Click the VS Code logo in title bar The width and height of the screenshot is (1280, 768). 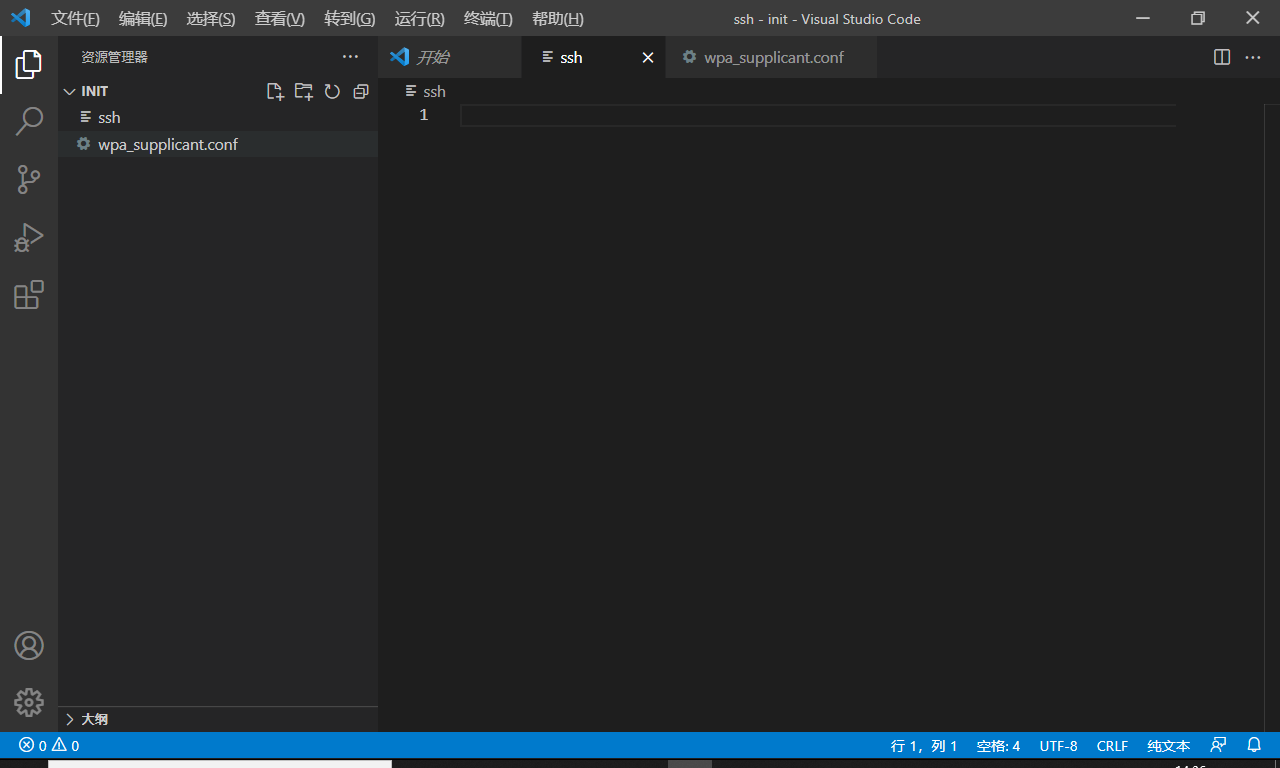point(20,18)
